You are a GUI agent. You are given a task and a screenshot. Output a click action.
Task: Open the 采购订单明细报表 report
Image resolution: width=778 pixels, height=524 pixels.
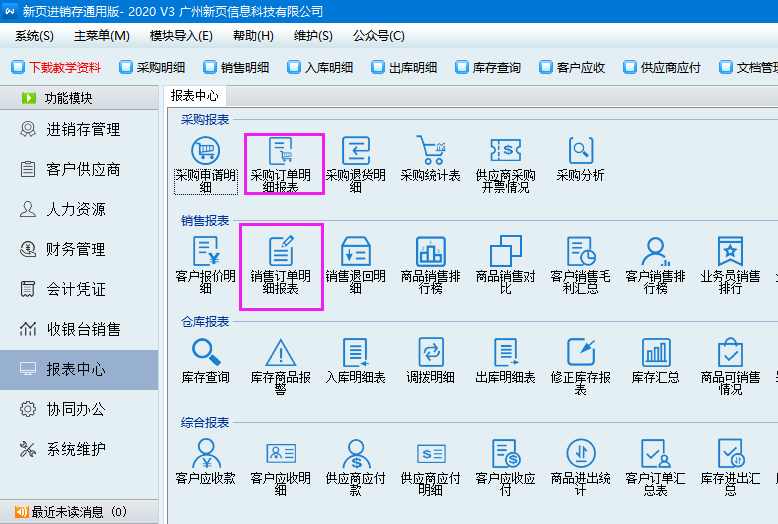tap(281, 165)
